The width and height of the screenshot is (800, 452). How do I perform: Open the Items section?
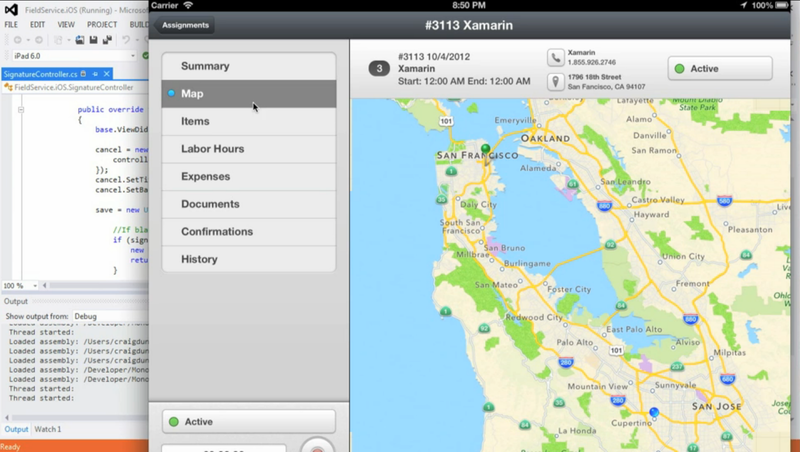249,121
